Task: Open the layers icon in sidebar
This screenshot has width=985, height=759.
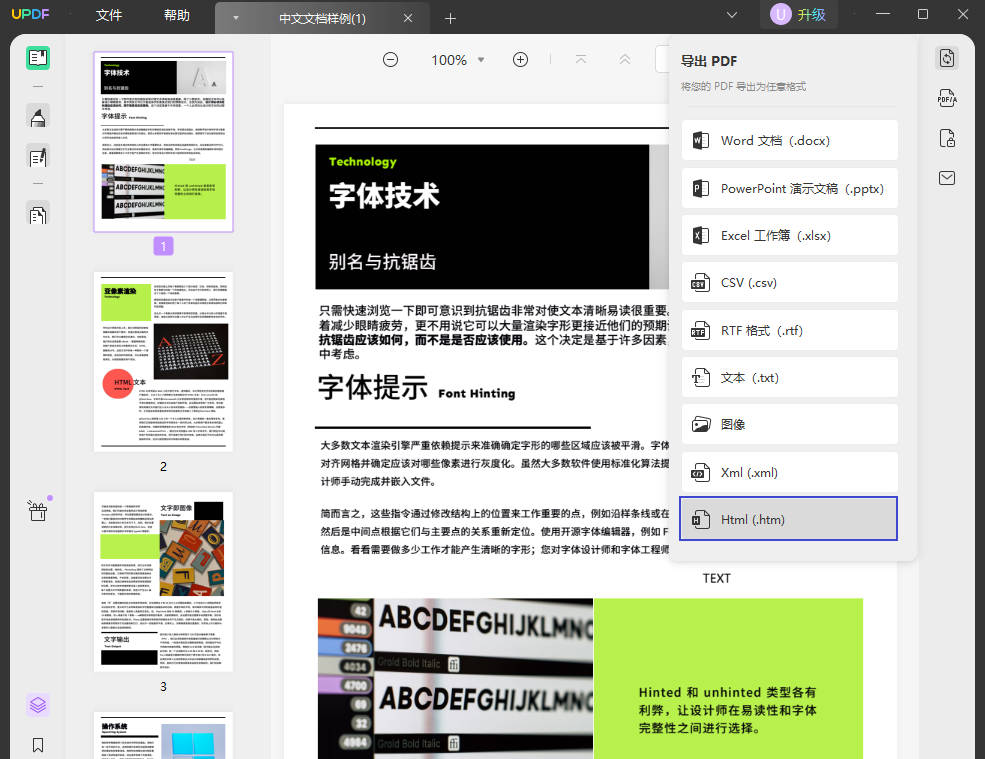Action: [38, 705]
